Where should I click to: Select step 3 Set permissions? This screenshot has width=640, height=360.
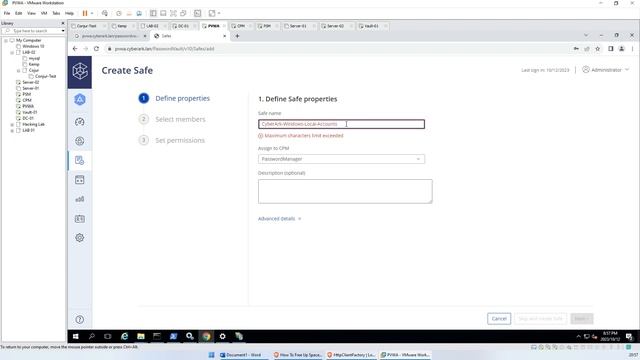[172, 140]
